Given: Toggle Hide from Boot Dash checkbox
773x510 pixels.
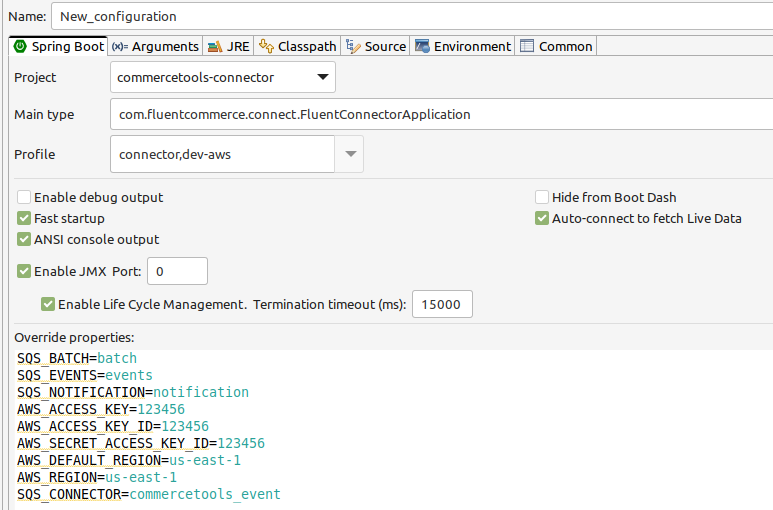Looking at the screenshot, I should coord(542,197).
